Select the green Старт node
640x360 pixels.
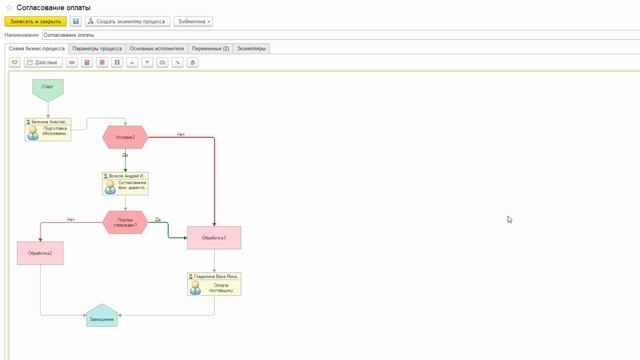click(48, 90)
